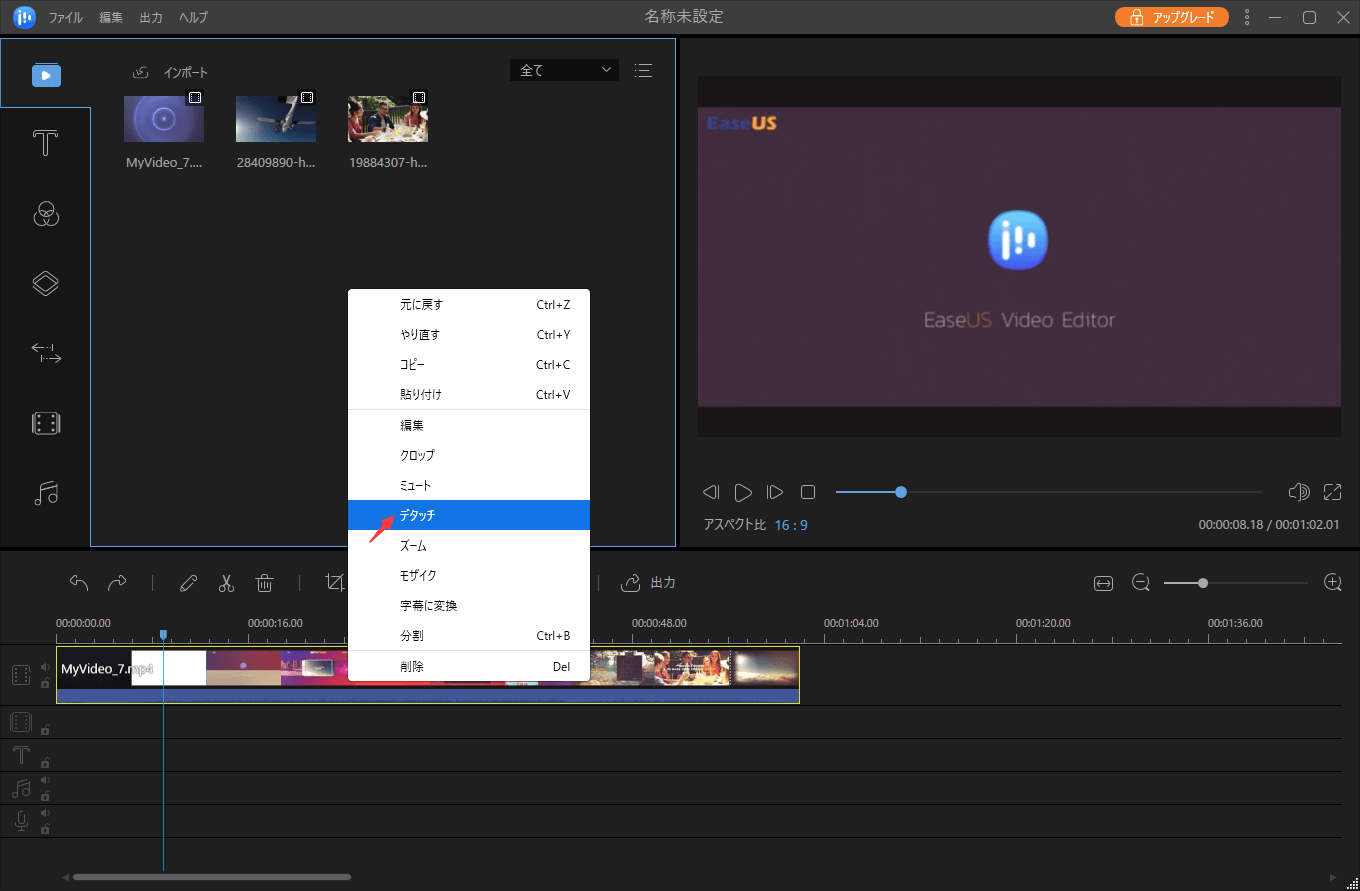The image size is (1360, 891).
Task: Choose 貼り付け from the context menu
Action: point(469,395)
